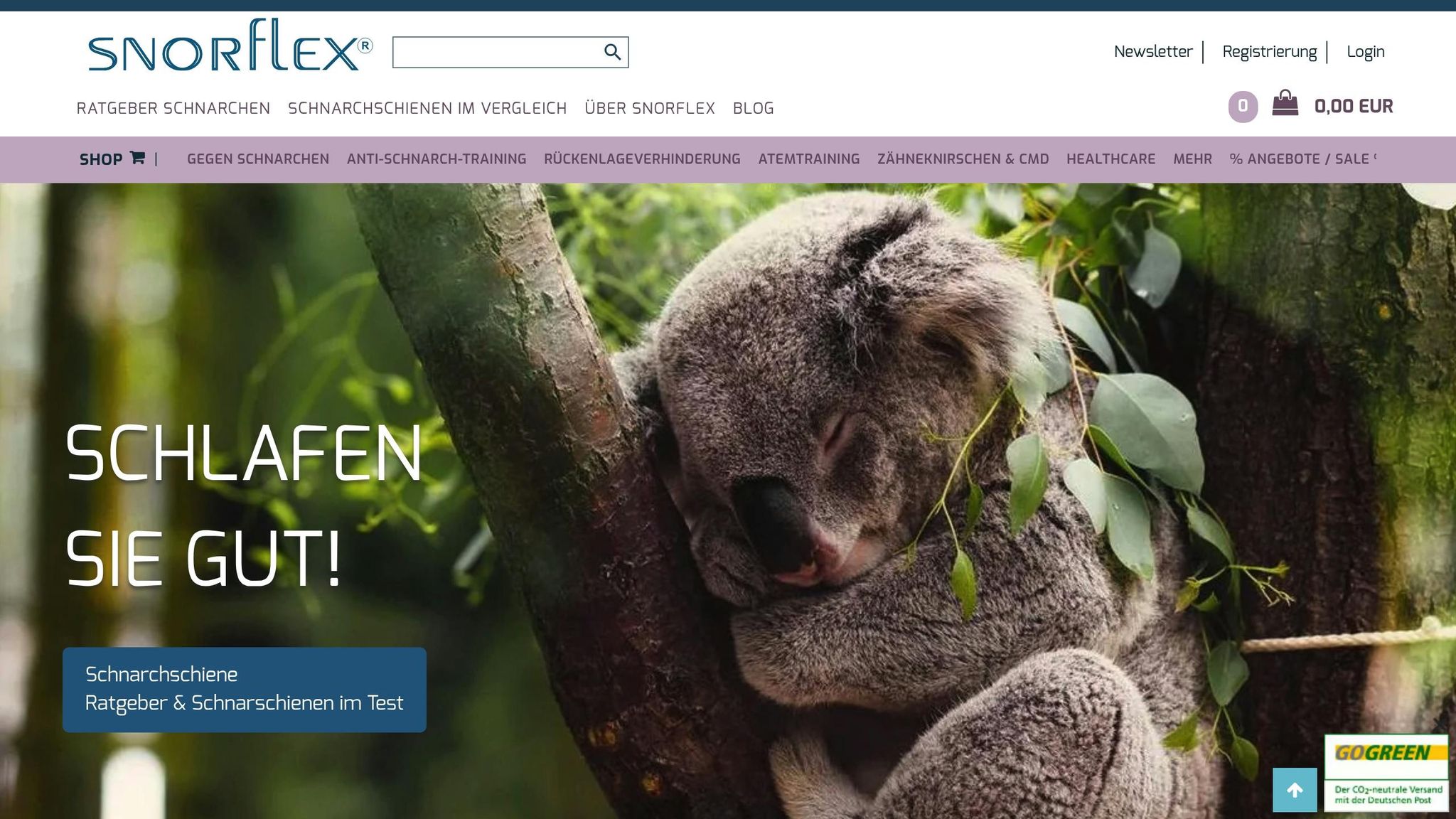Click Schnarchschiene Ratgeber banner button

[x=245, y=690]
